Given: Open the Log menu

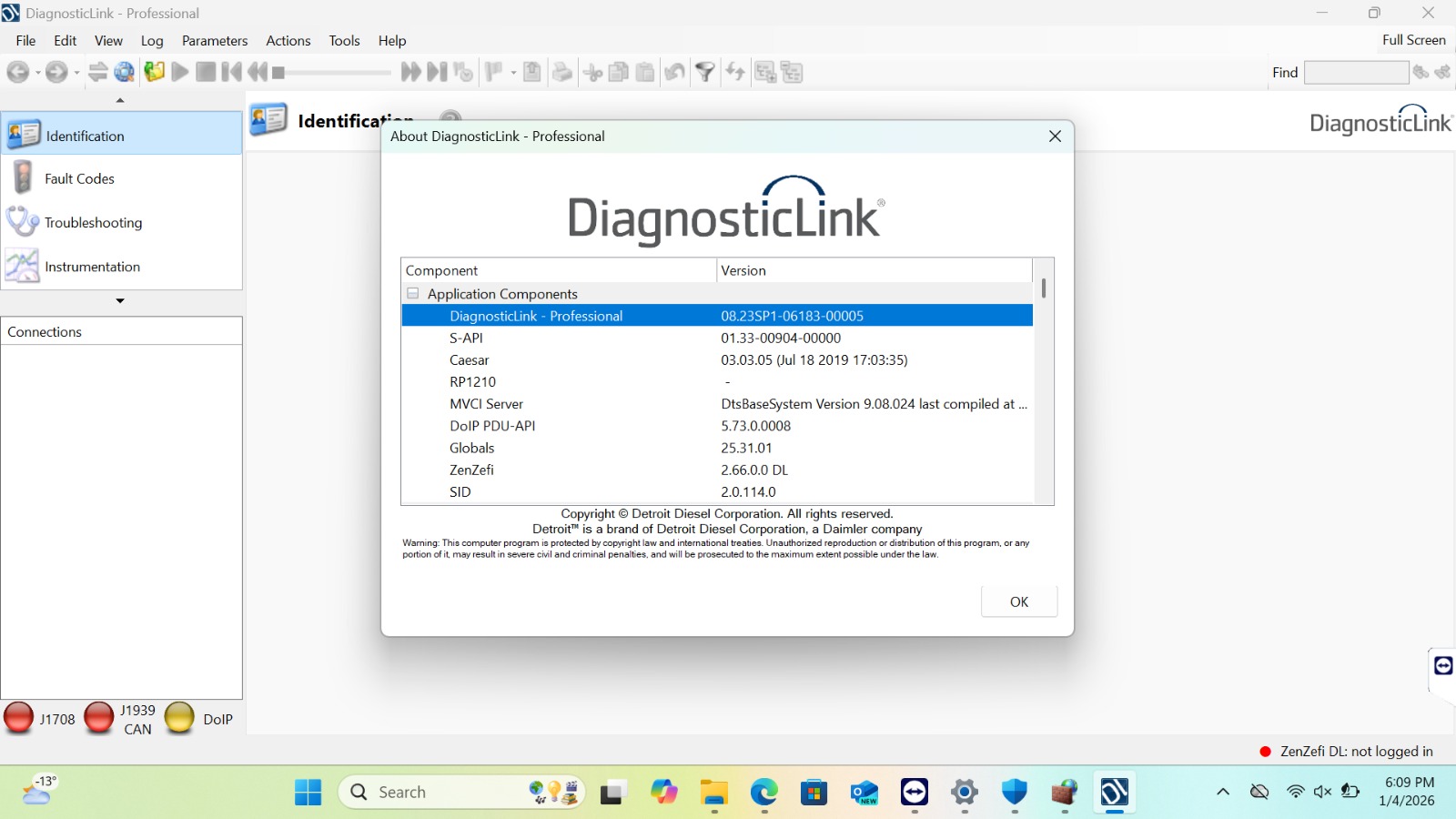Looking at the screenshot, I should (x=152, y=40).
